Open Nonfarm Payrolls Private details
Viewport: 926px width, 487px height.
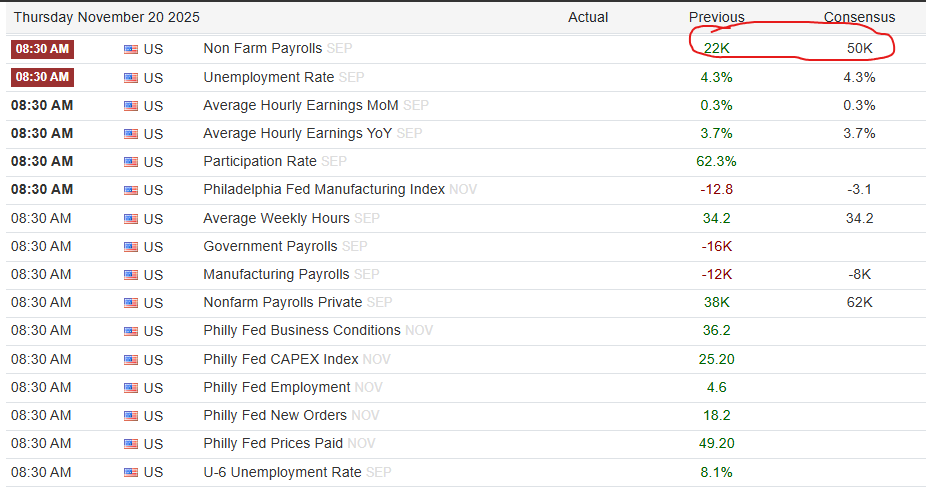(x=282, y=302)
